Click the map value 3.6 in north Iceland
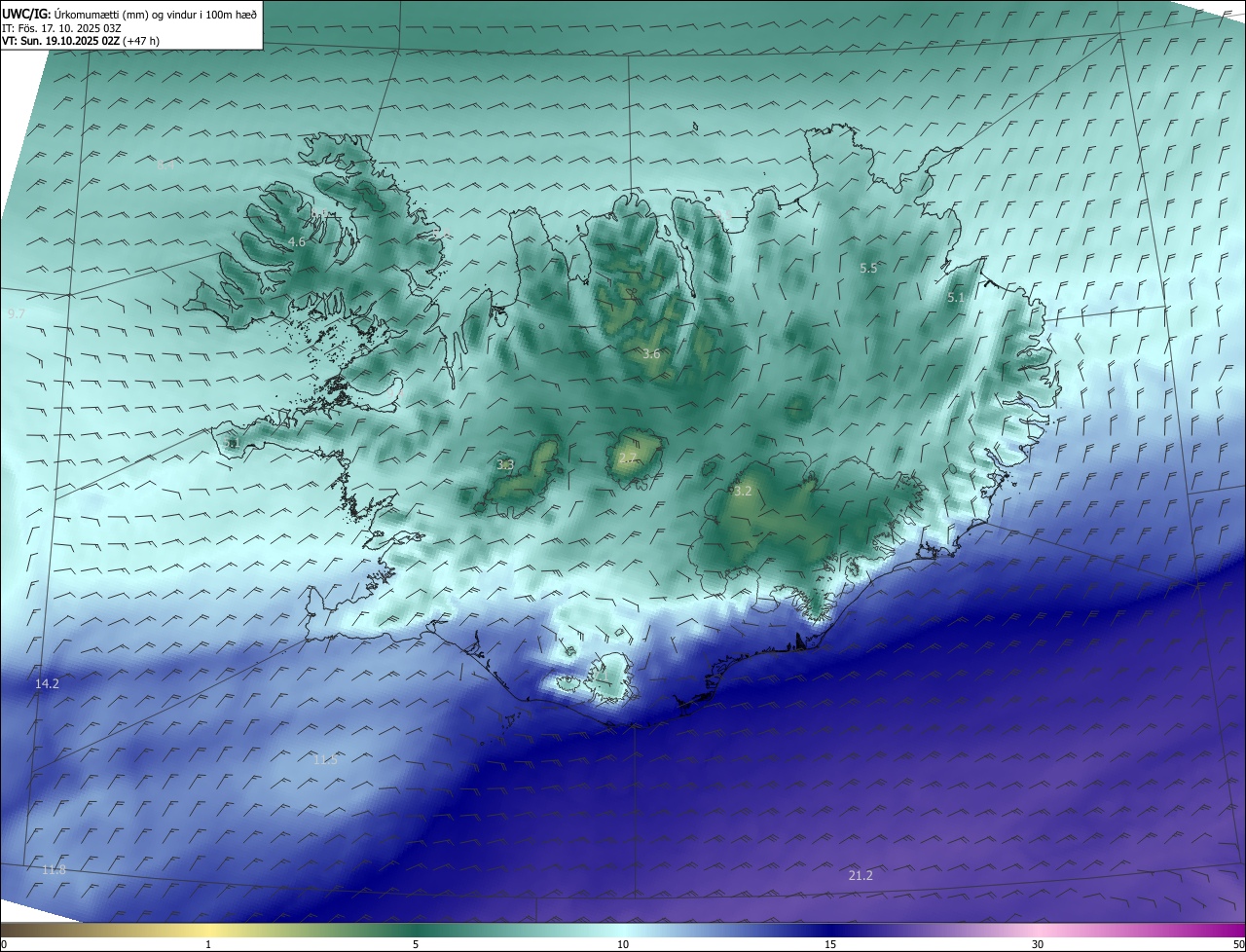 point(651,354)
